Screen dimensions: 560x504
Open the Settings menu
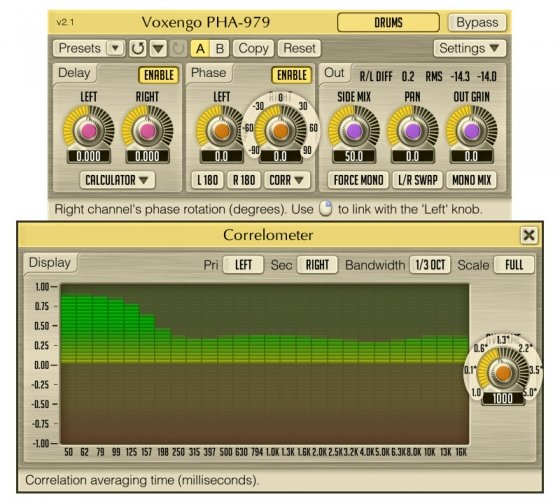[469, 48]
